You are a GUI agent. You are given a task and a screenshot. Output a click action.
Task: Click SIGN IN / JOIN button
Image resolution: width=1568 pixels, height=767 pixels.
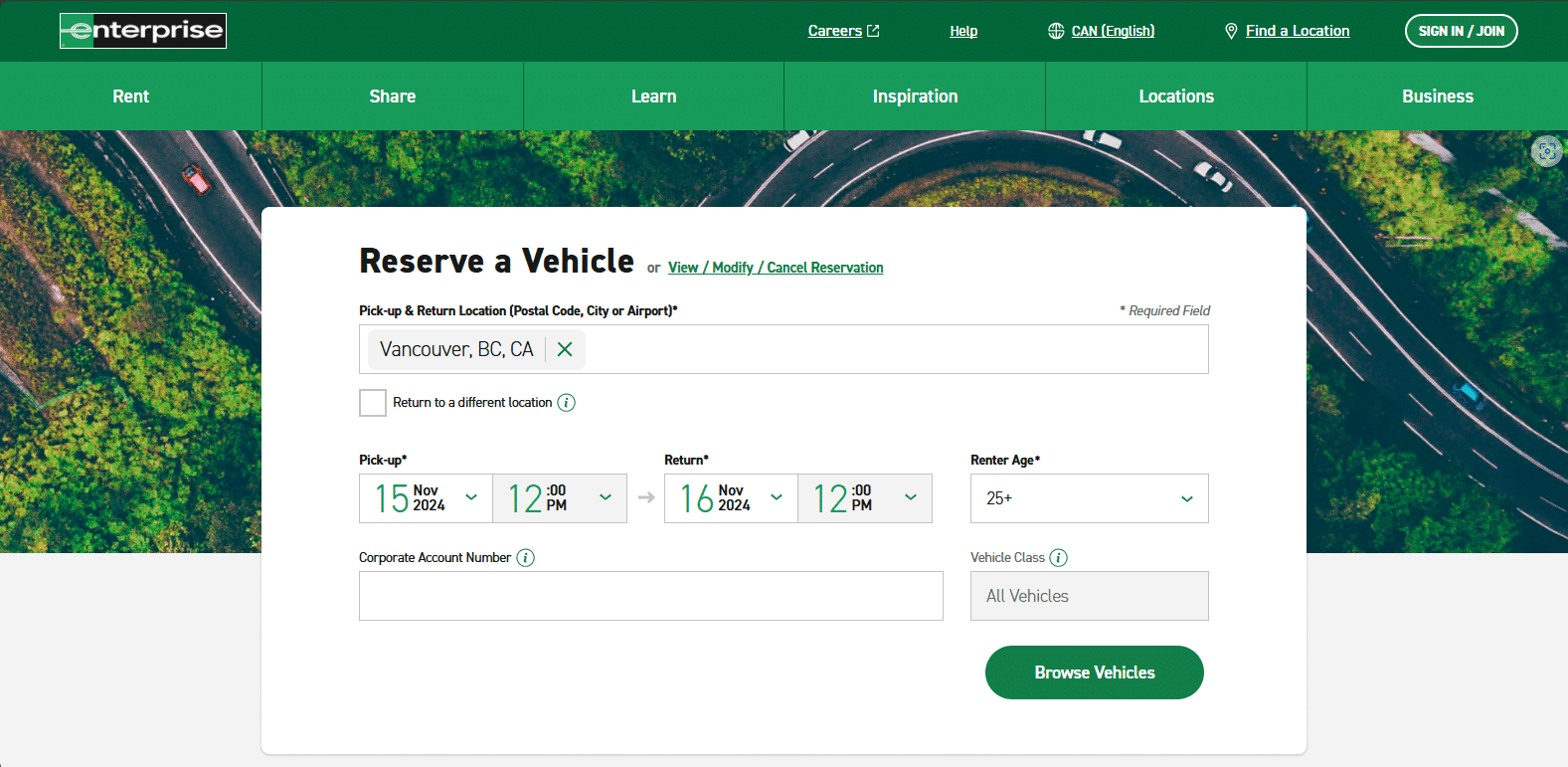point(1461,31)
